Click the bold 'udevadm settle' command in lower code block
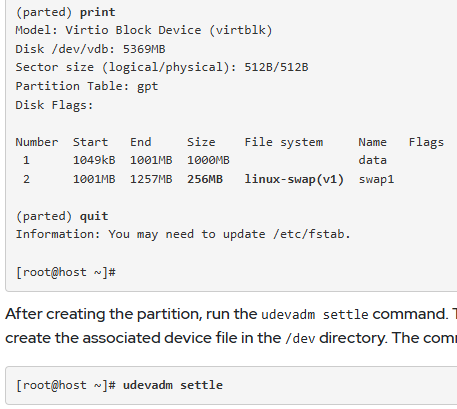Image resolution: width=457 pixels, height=409 pixels. 173,385
